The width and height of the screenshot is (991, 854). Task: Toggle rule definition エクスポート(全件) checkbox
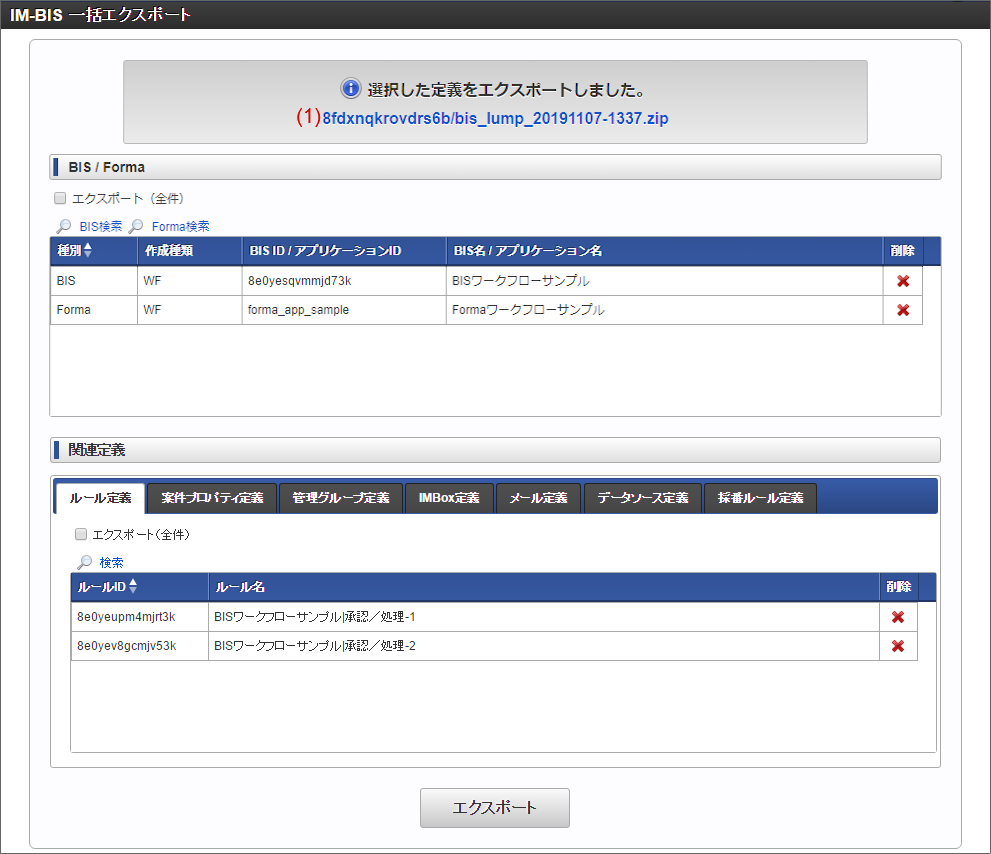(80, 535)
